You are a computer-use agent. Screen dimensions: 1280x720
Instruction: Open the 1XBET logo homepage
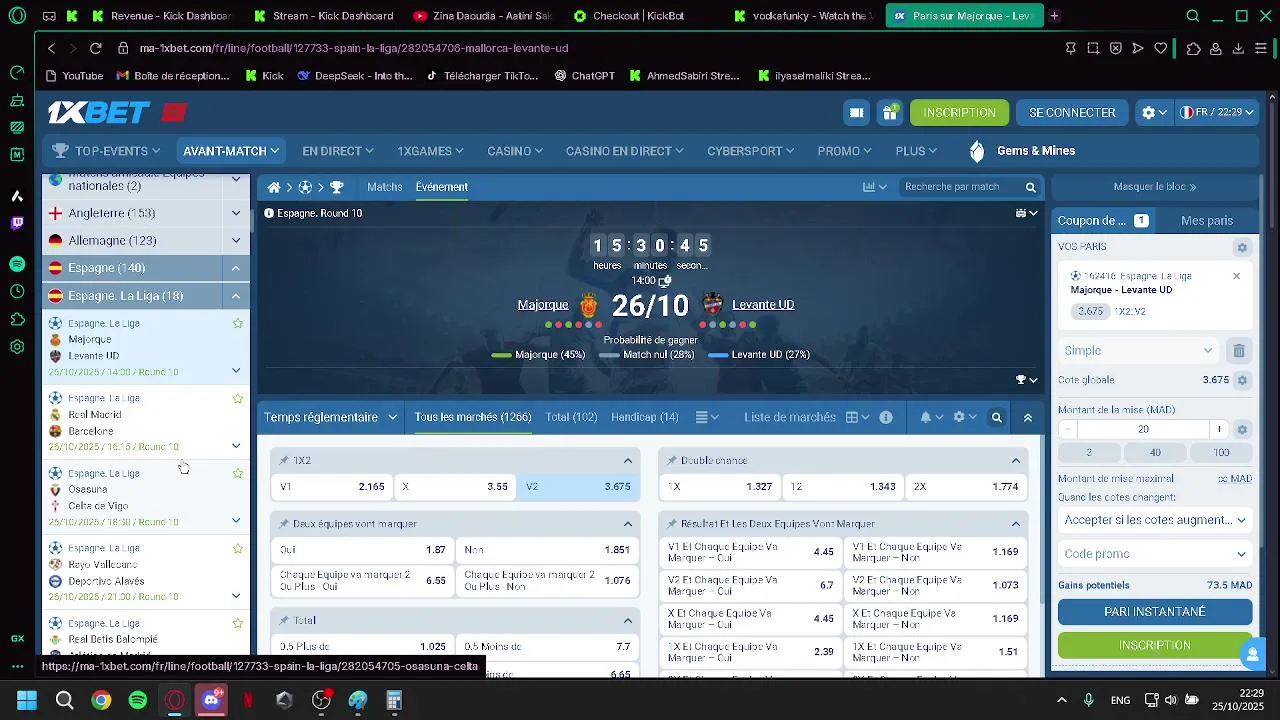click(x=99, y=112)
